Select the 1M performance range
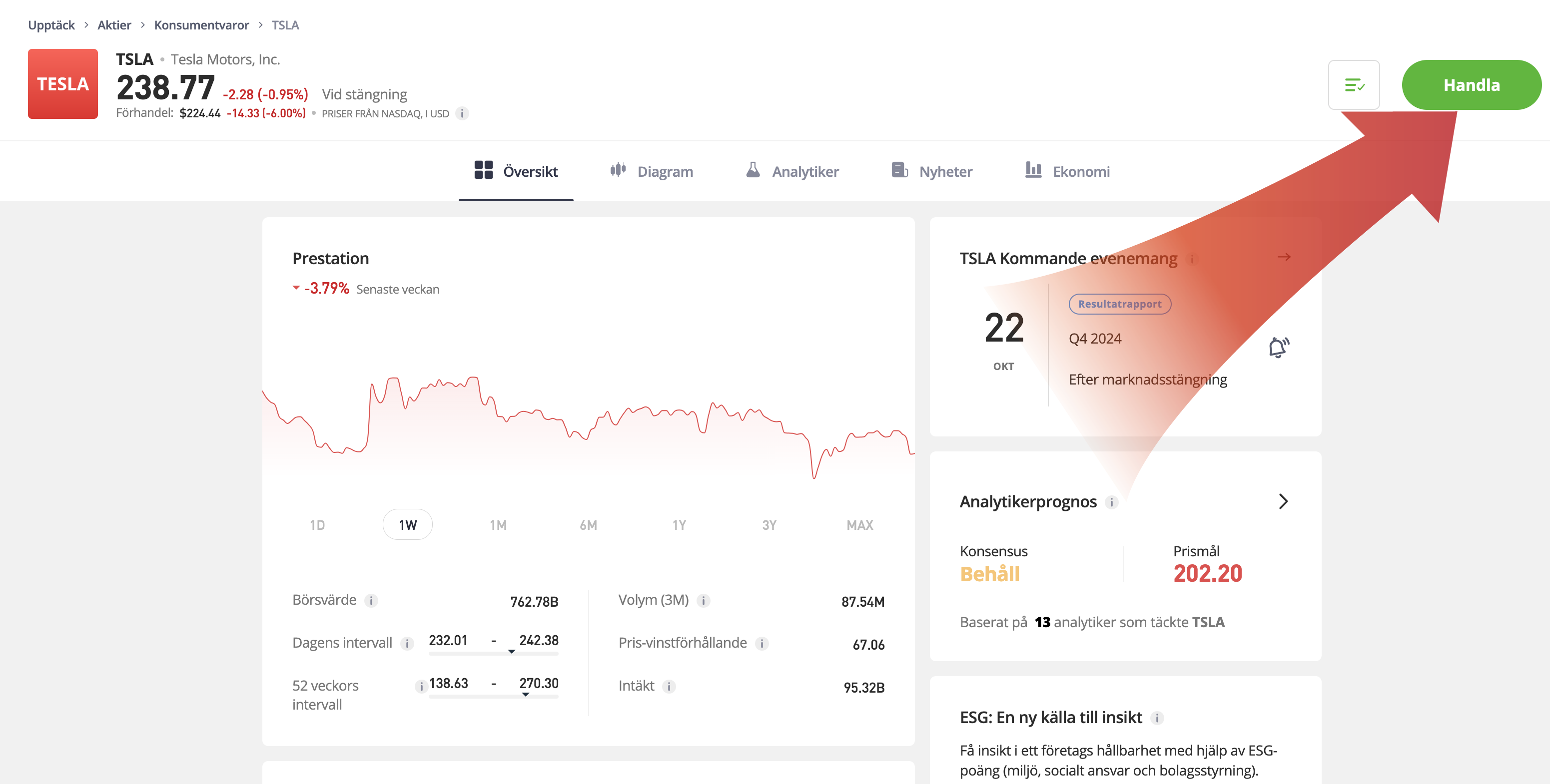Image resolution: width=1550 pixels, height=784 pixels. [x=498, y=525]
